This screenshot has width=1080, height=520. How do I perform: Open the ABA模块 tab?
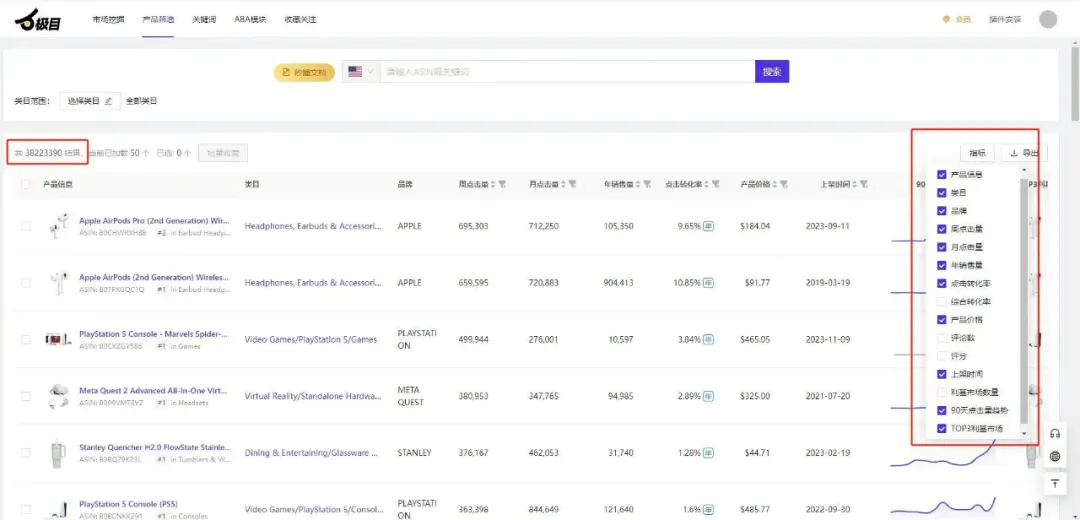[x=250, y=19]
